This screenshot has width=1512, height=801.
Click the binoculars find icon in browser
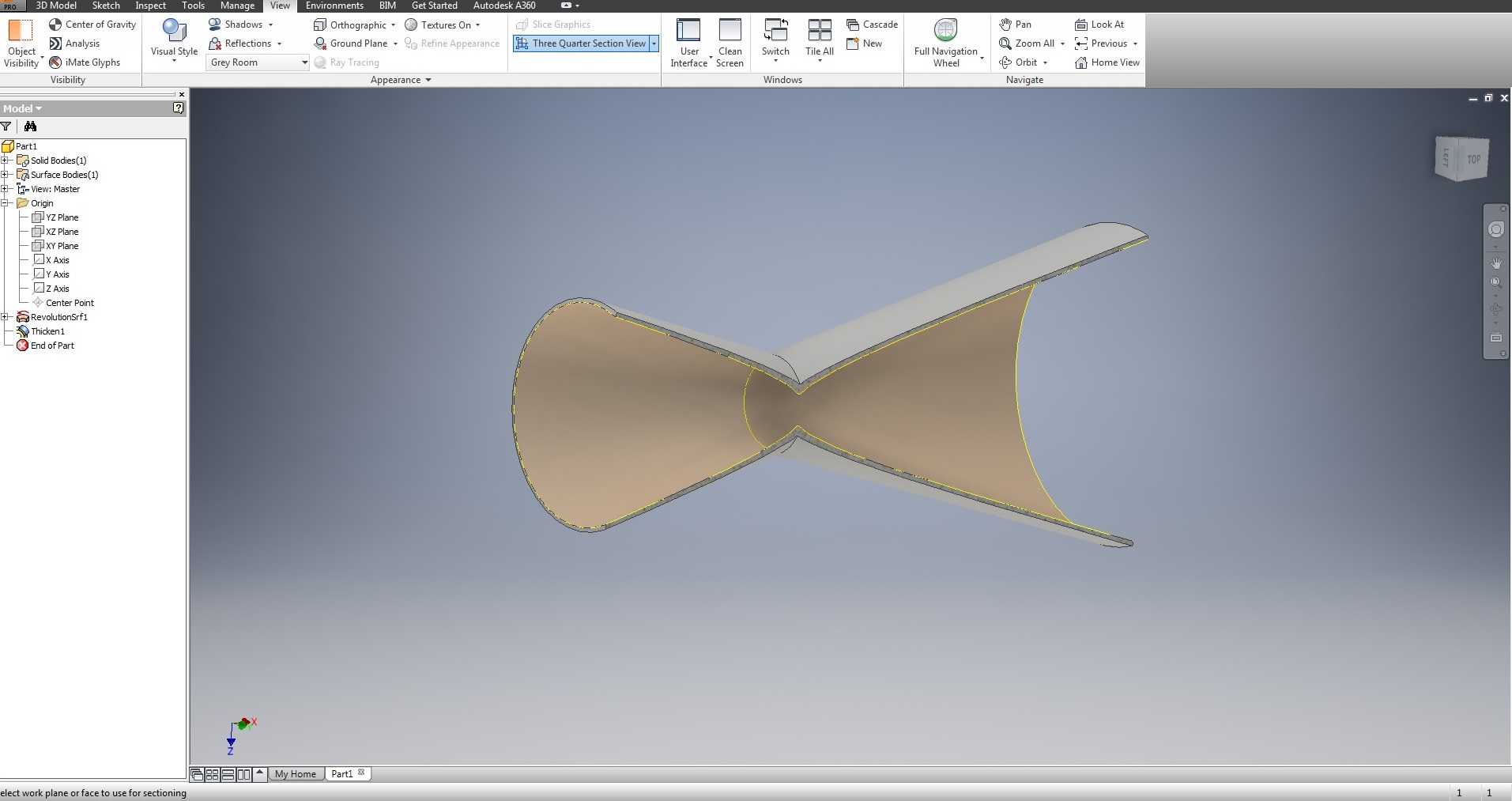(30, 127)
